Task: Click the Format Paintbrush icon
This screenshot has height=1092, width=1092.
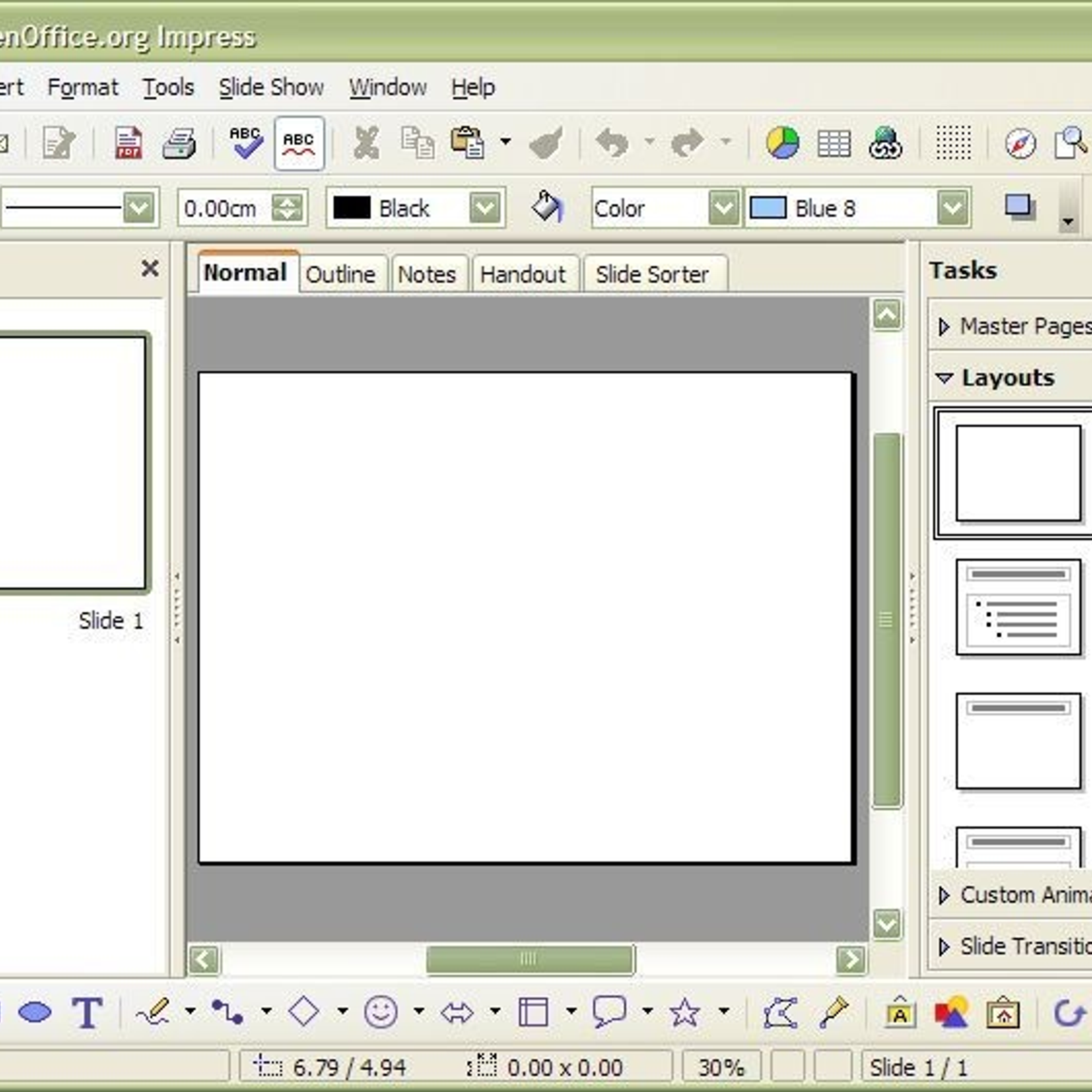Action: (x=547, y=143)
